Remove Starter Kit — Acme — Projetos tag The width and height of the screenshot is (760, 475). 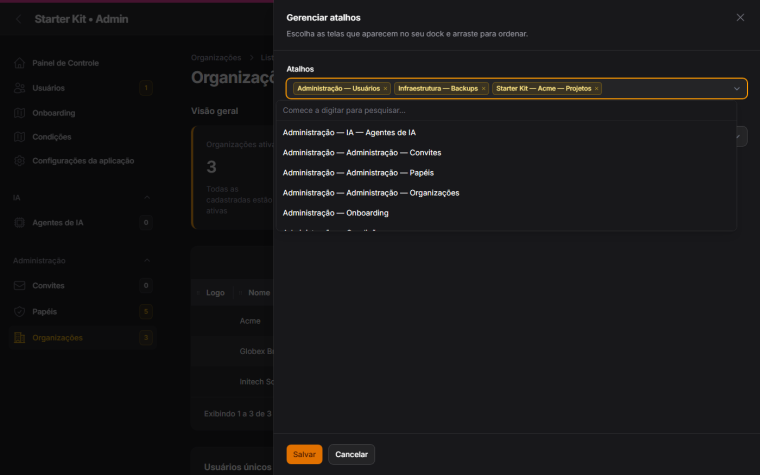(596, 89)
